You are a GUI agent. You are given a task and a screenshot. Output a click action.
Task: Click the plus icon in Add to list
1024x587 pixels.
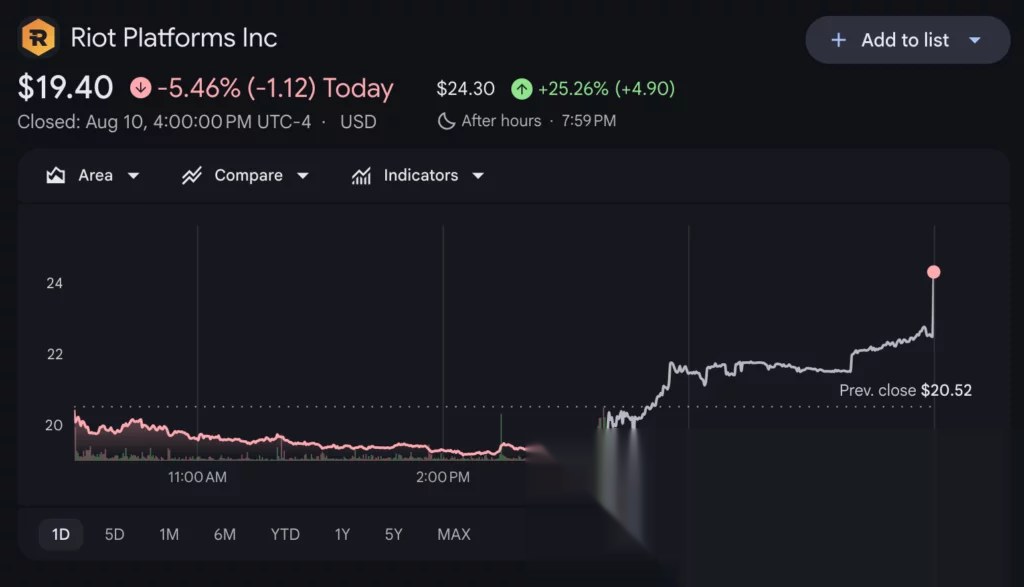838,40
